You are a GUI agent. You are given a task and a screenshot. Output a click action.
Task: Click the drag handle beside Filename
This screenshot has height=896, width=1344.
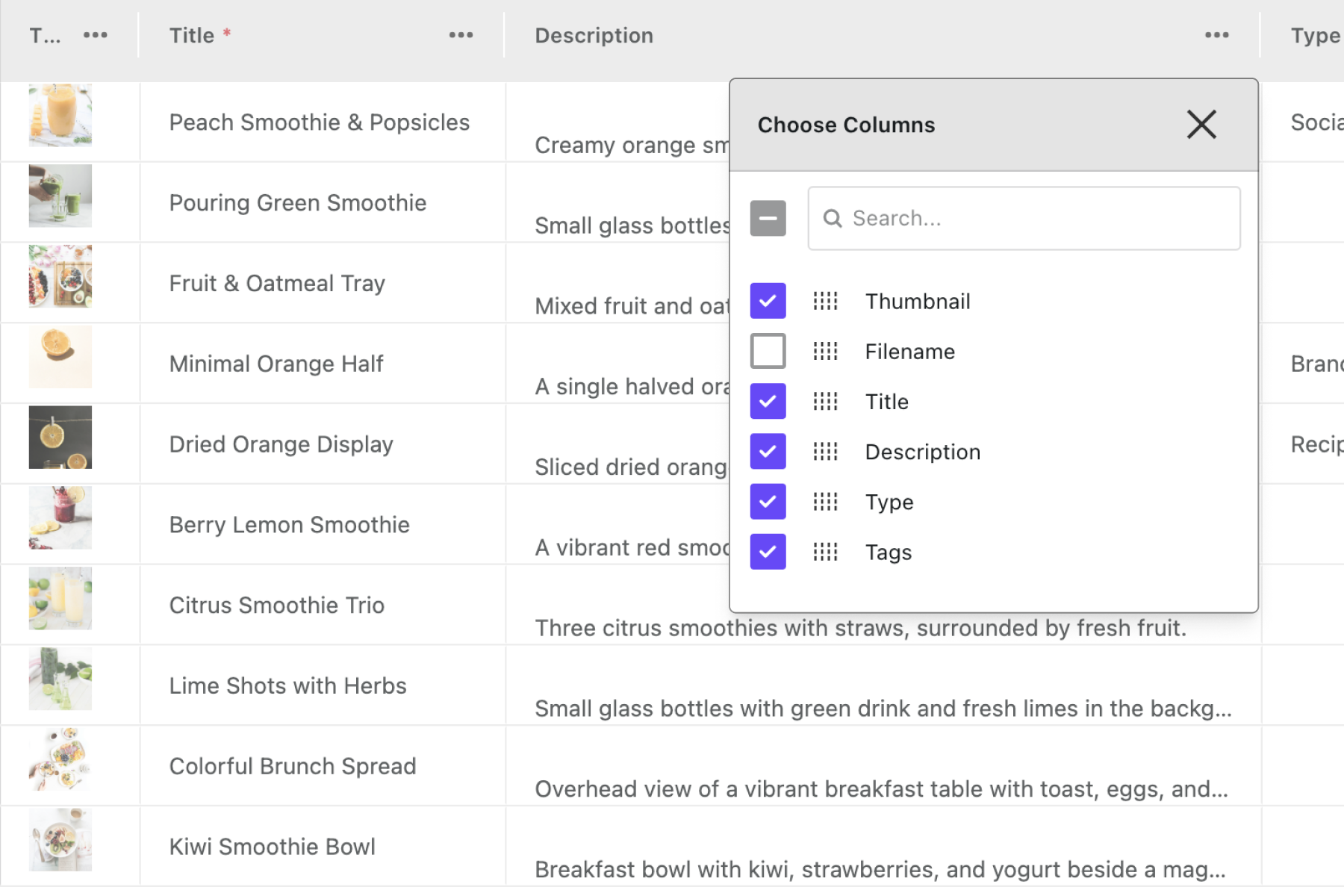(825, 351)
